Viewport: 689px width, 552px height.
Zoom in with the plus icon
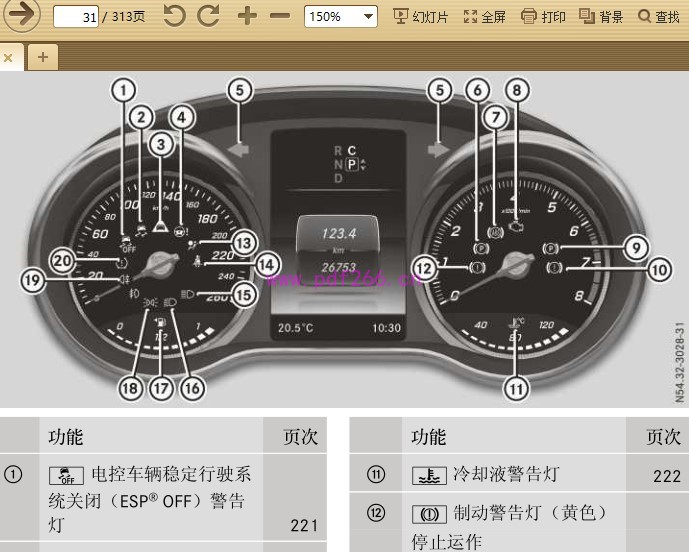pyautogui.click(x=246, y=17)
